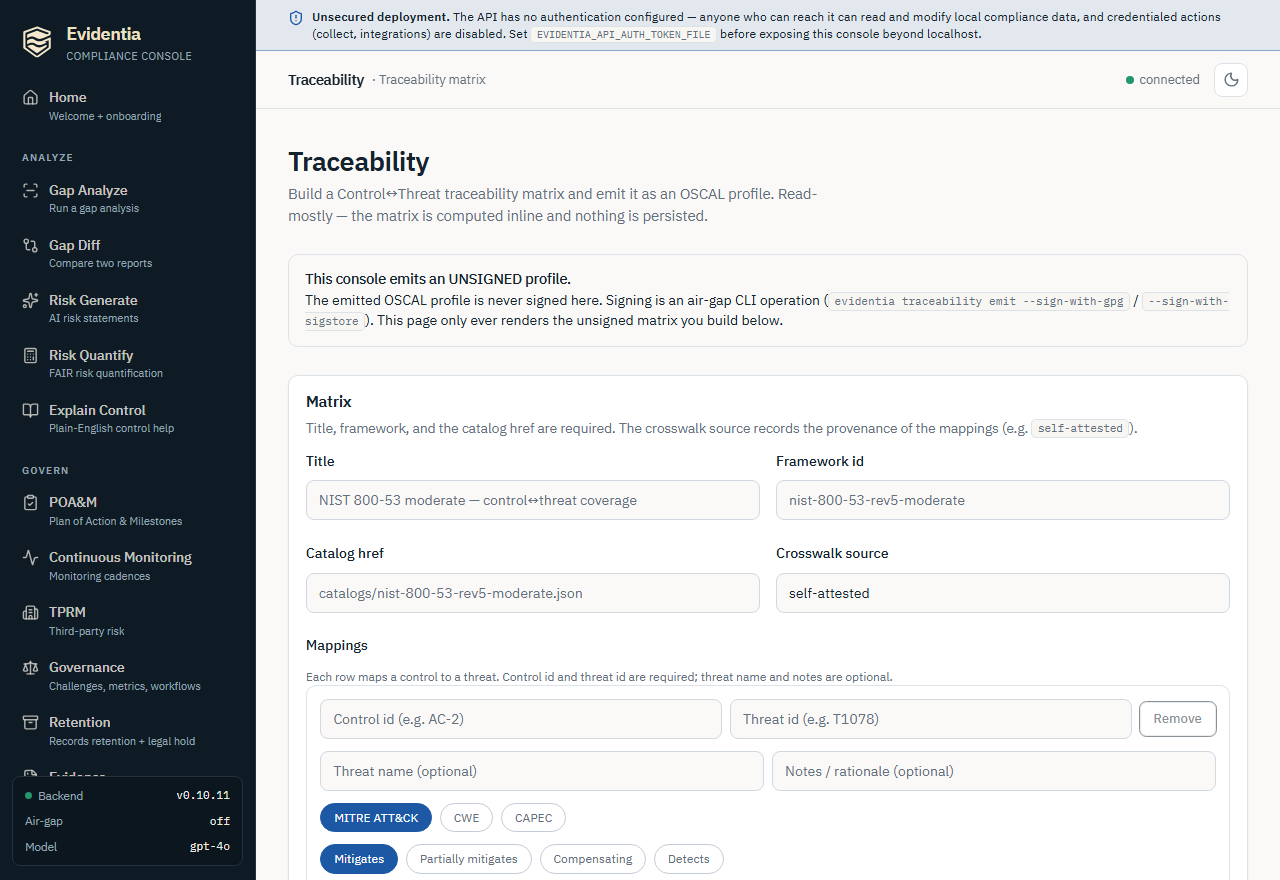
Task: Toggle dark mode with moon icon
Action: coord(1231,80)
